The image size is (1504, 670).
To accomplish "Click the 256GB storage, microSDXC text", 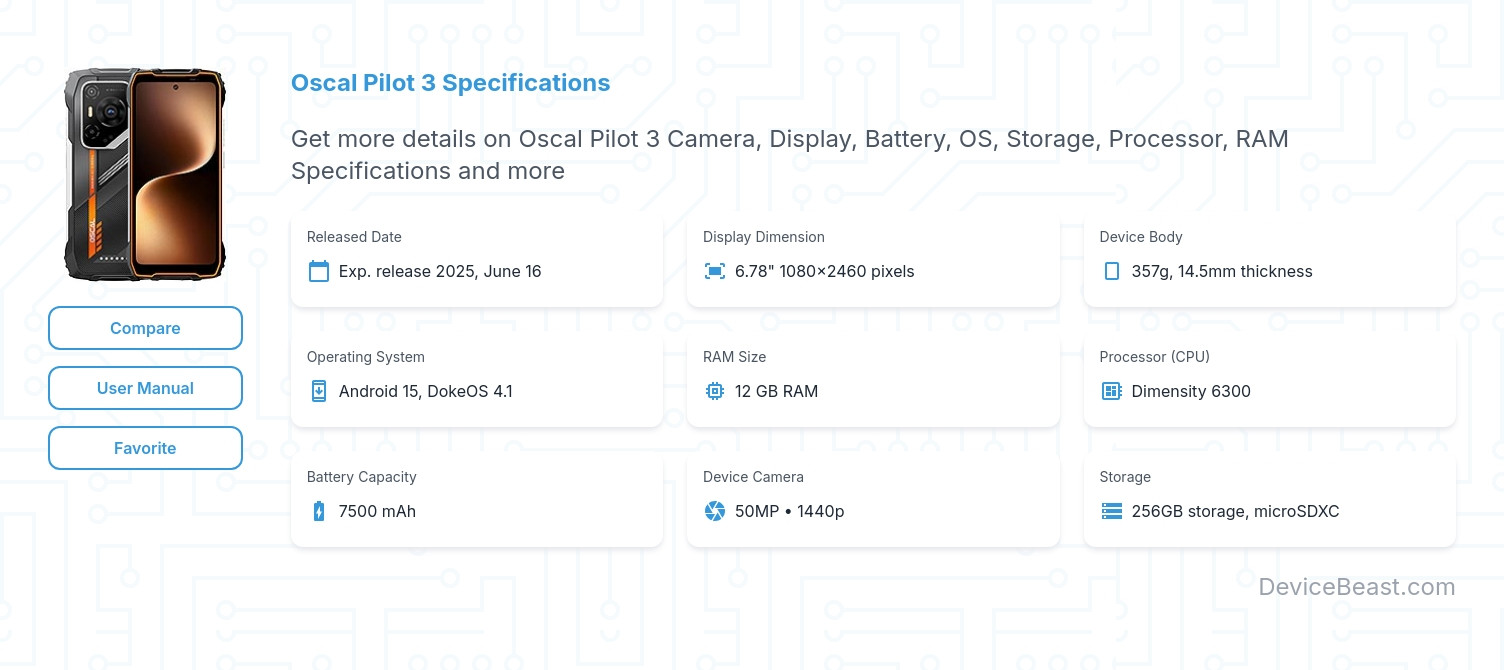I will pos(1235,511).
